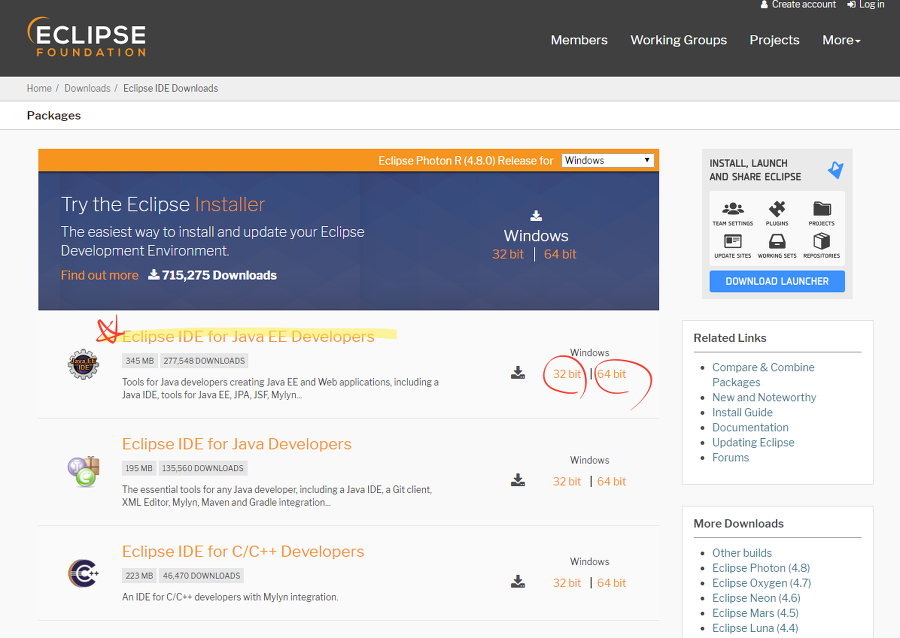This screenshot has width=900, height=638.
Task: Click the Packages heading
Action: pos(53,115)
